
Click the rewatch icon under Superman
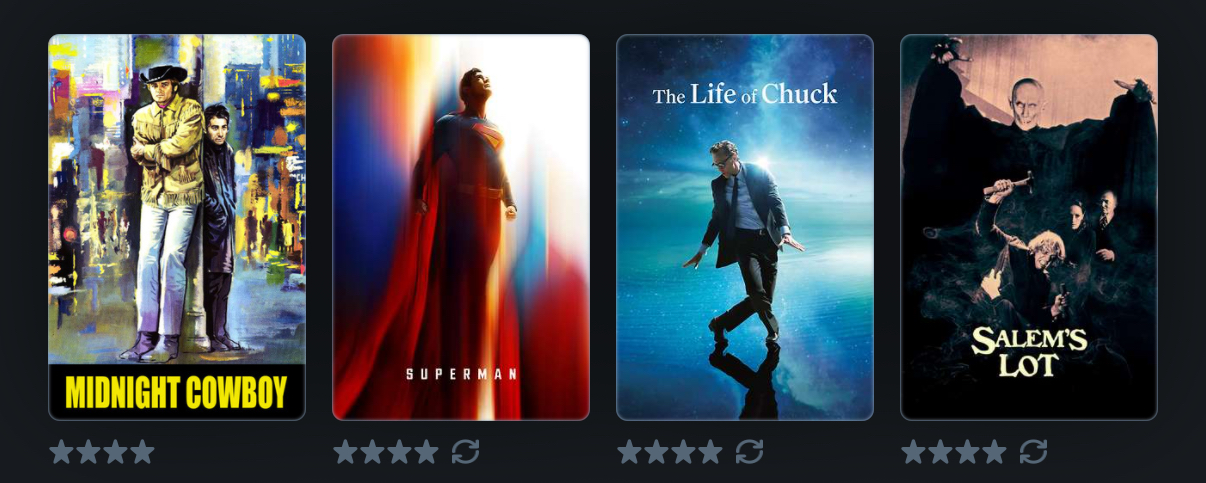(x=465, y=452)
